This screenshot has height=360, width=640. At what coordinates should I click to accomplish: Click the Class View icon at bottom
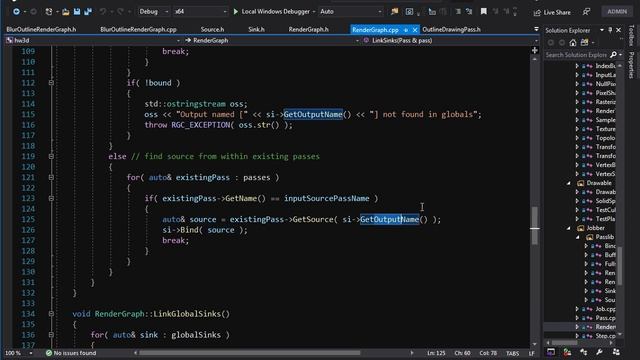coord(583,352)
